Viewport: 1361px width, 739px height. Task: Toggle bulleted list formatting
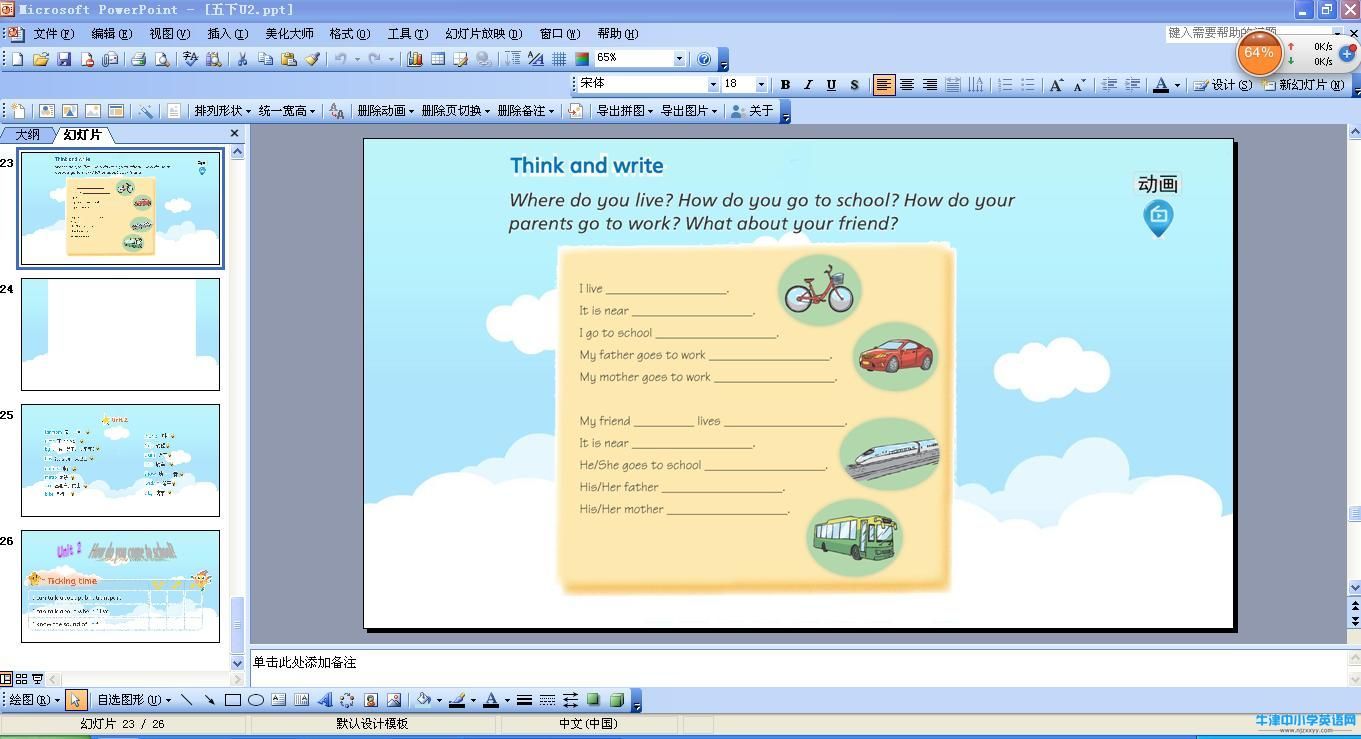coord(1028,85)
